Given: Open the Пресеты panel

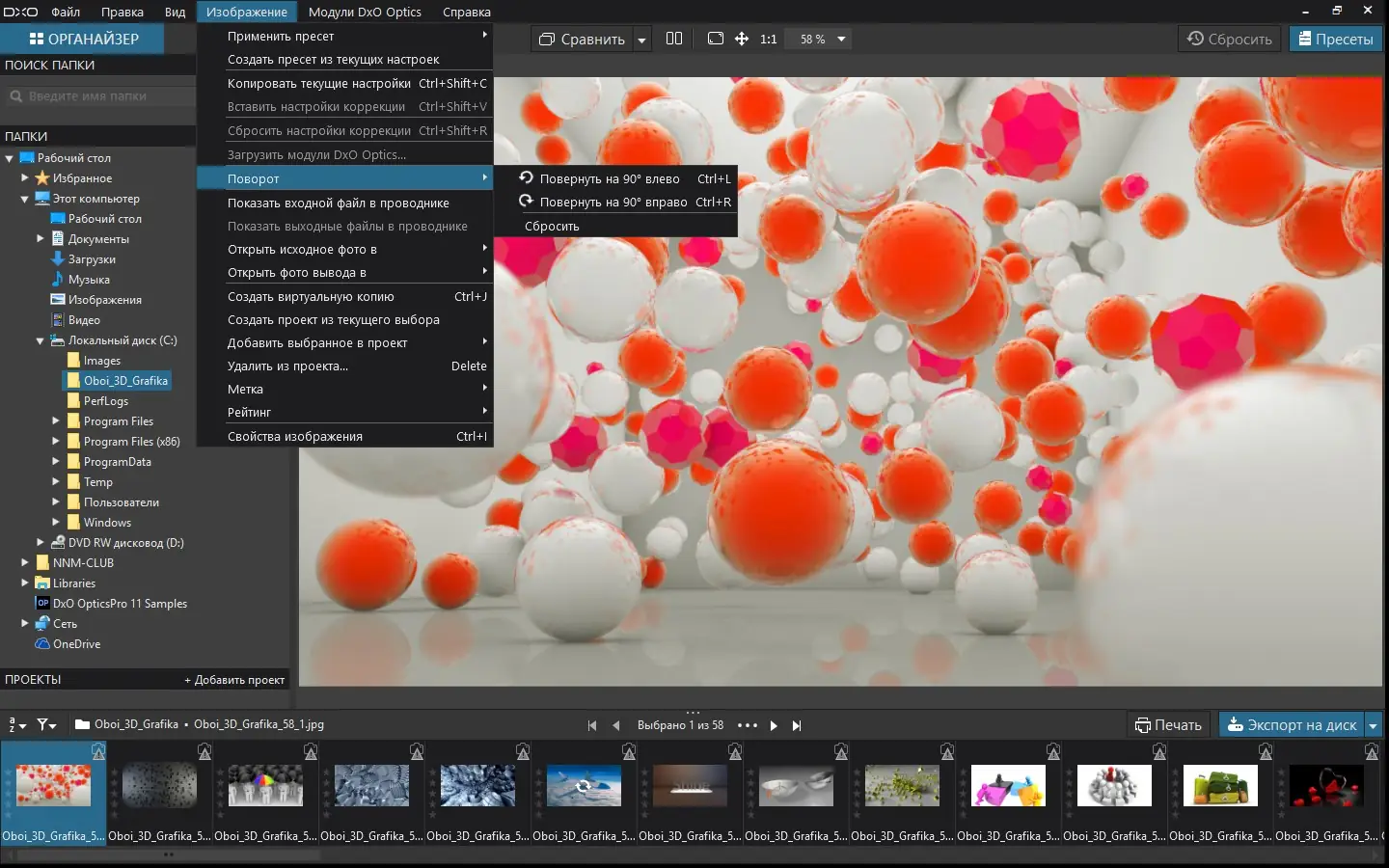Looking at the screenshot, I should click(1336, 39).
